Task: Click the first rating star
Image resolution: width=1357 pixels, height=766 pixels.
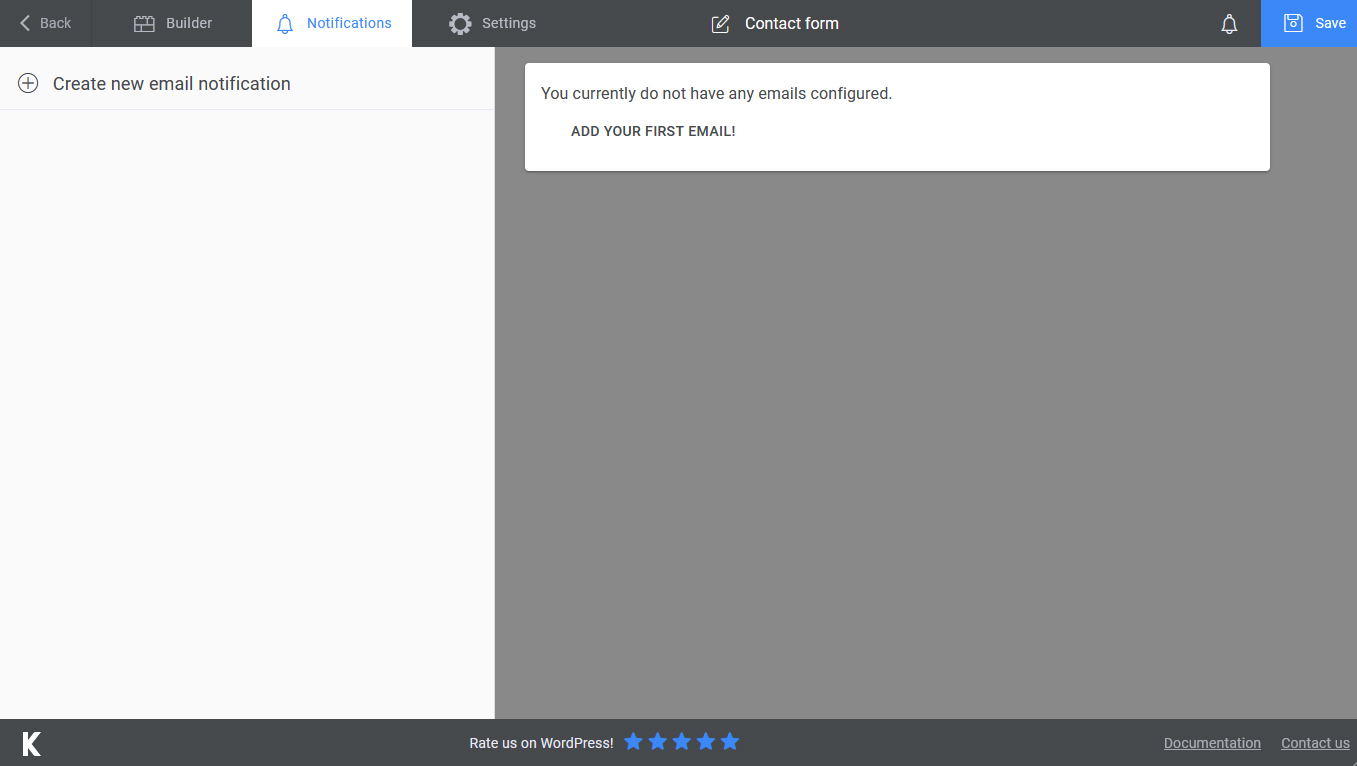Action: click(x=633, y=741)
